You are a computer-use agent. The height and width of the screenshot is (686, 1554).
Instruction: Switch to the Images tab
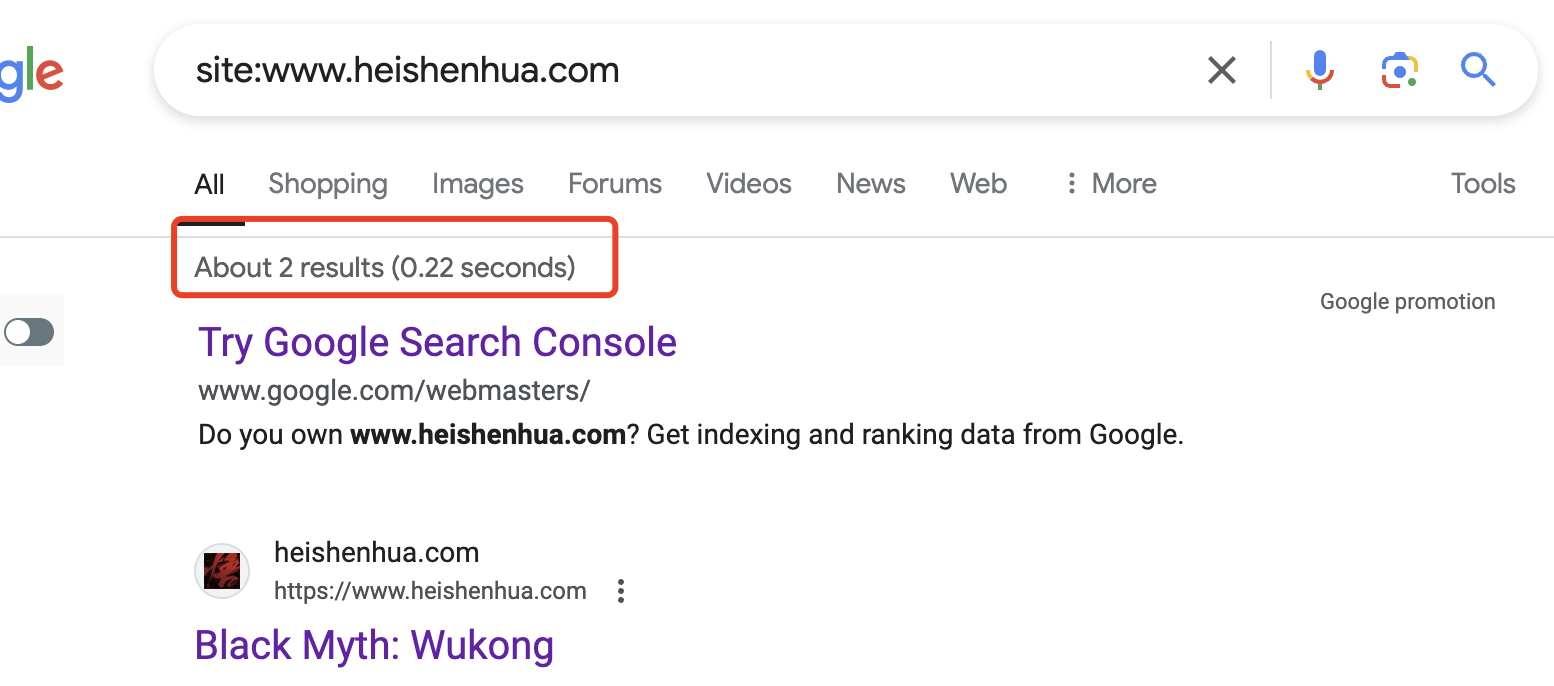477,184
